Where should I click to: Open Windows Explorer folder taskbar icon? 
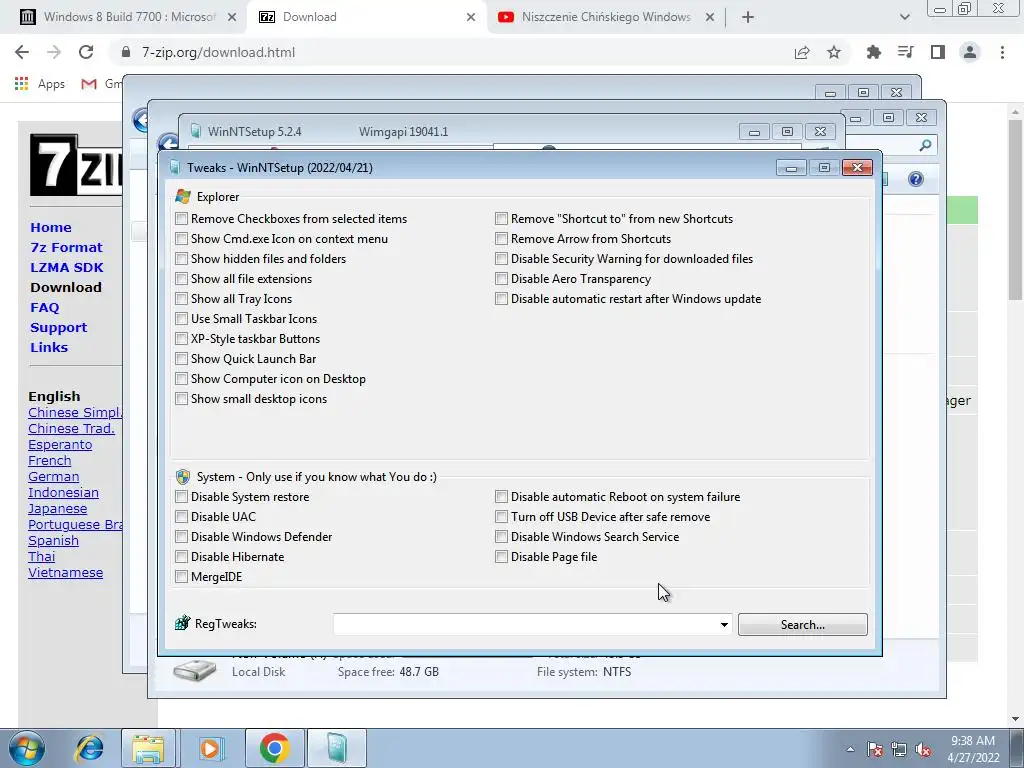149,748
